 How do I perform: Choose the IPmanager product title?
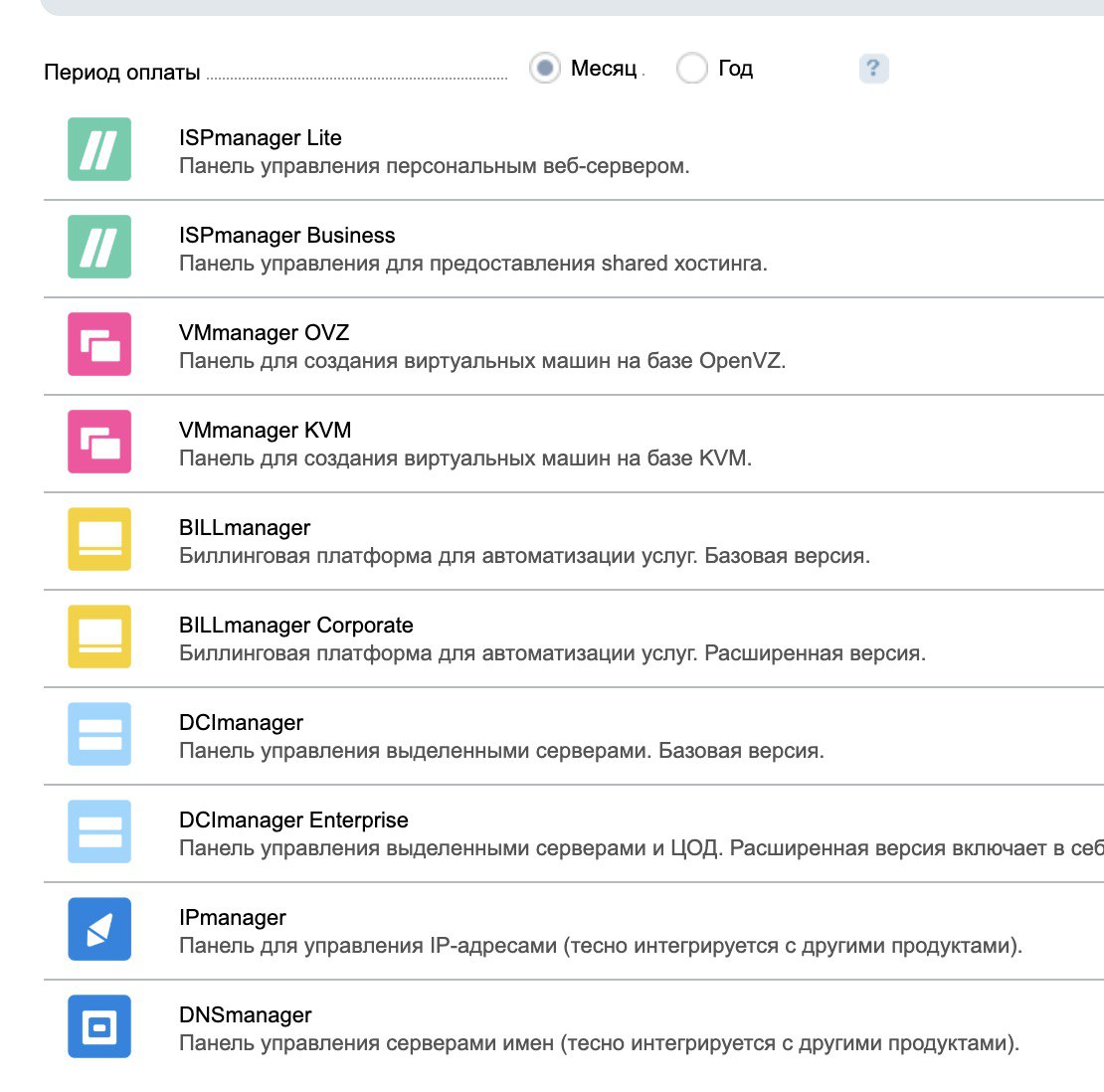[233, 918]
